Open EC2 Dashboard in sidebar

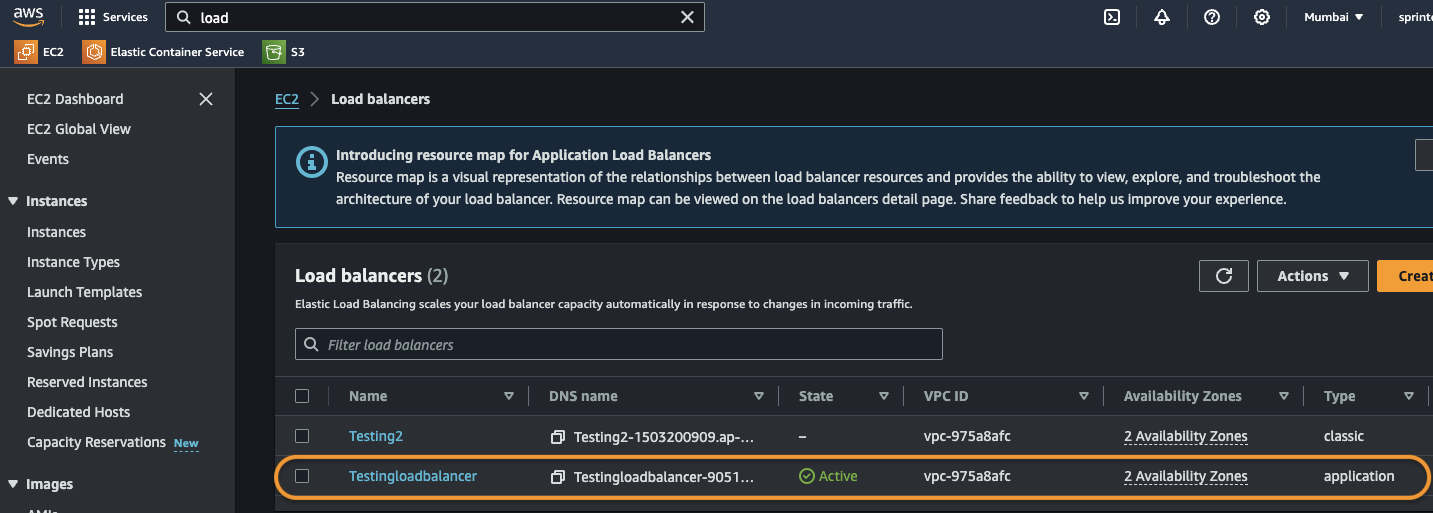[75, 99]
